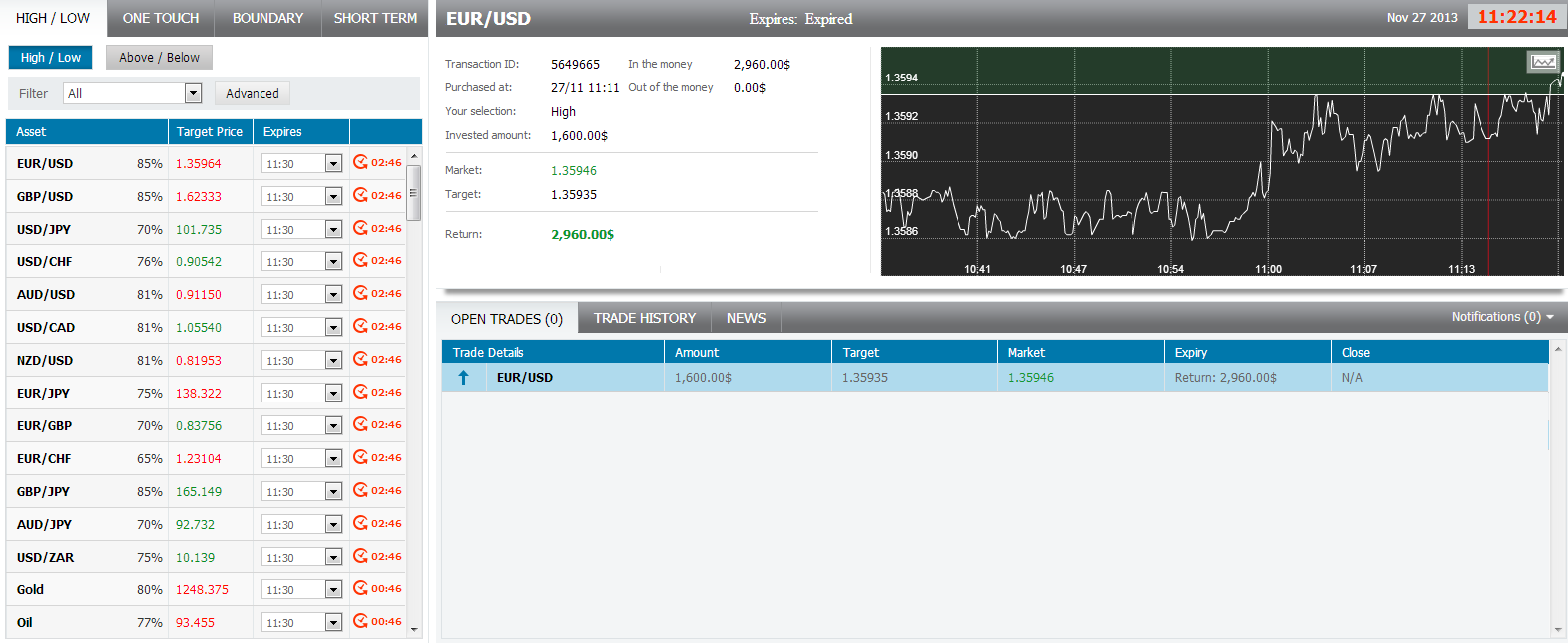Select the High / Low toggle button
Screen dimensions: 1568x643
coord(51,58)
